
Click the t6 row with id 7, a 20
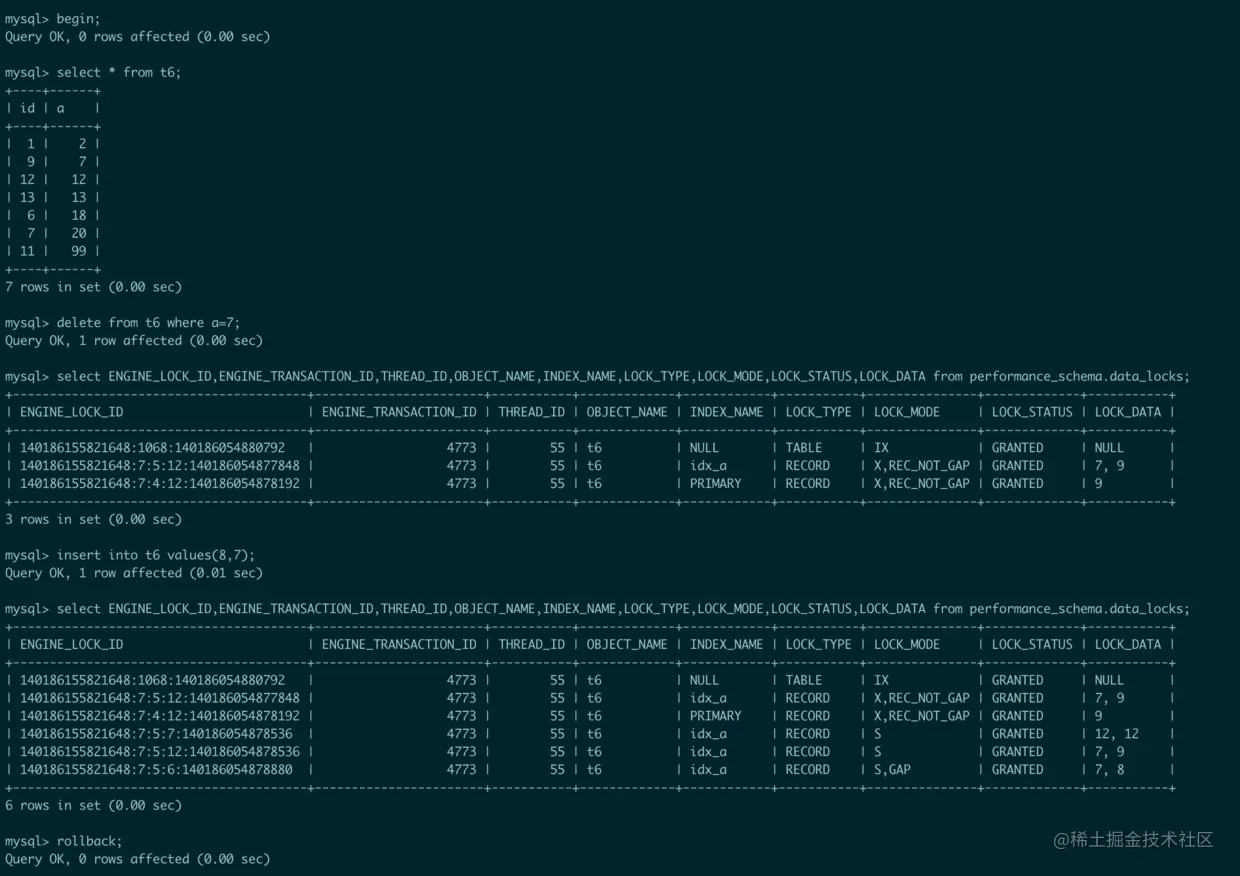point(52,234)
